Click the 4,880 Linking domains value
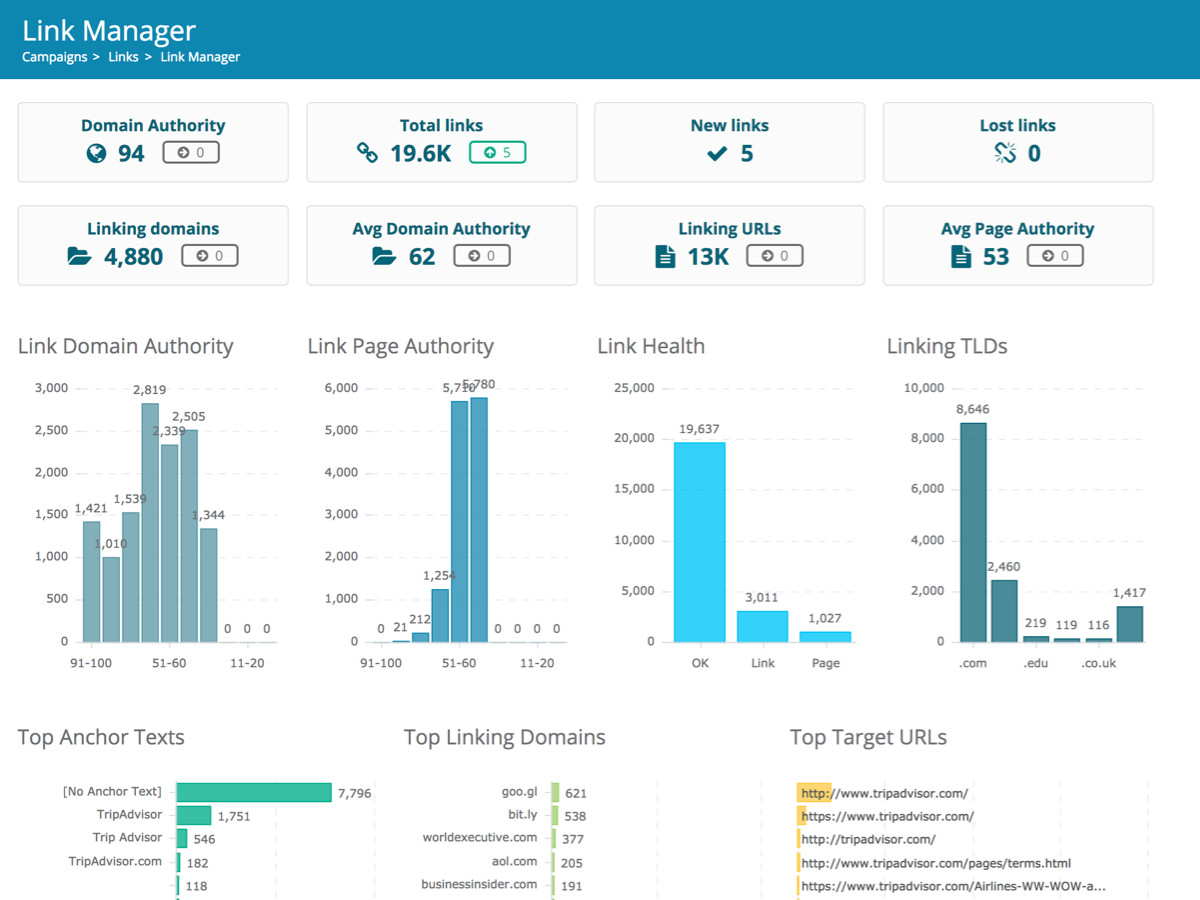Screen dimensions: 1200x900 point(133,257)
